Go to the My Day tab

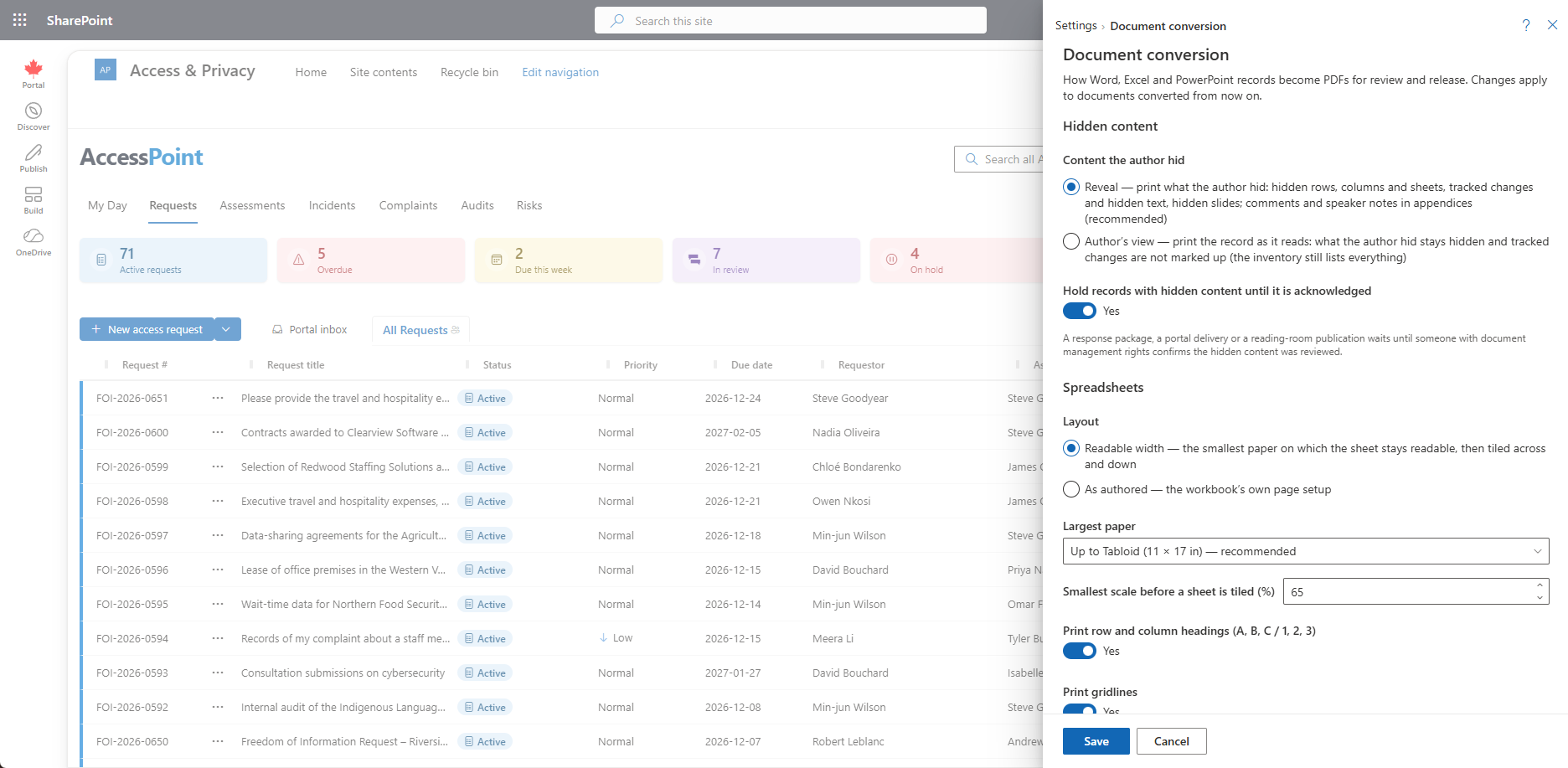coord(107,206)
